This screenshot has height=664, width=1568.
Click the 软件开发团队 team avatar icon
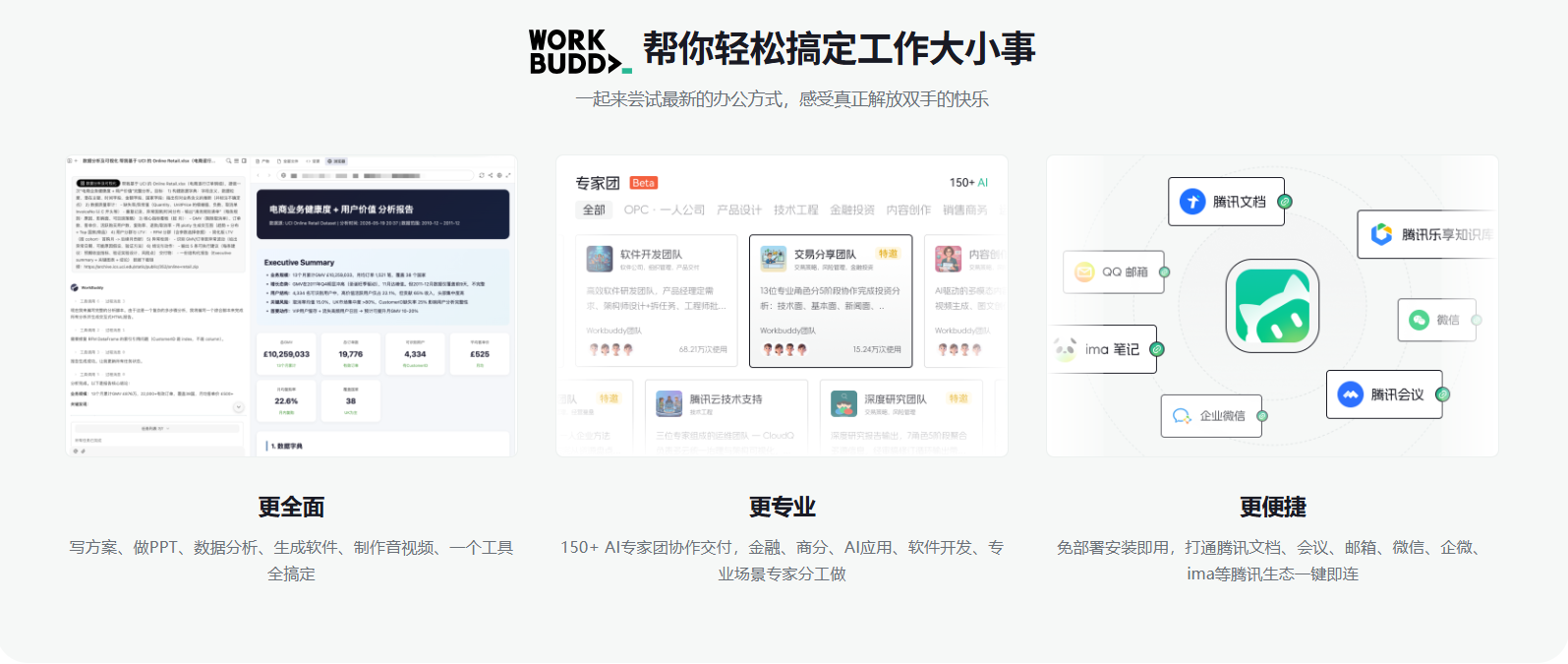[x=600, y=259]
